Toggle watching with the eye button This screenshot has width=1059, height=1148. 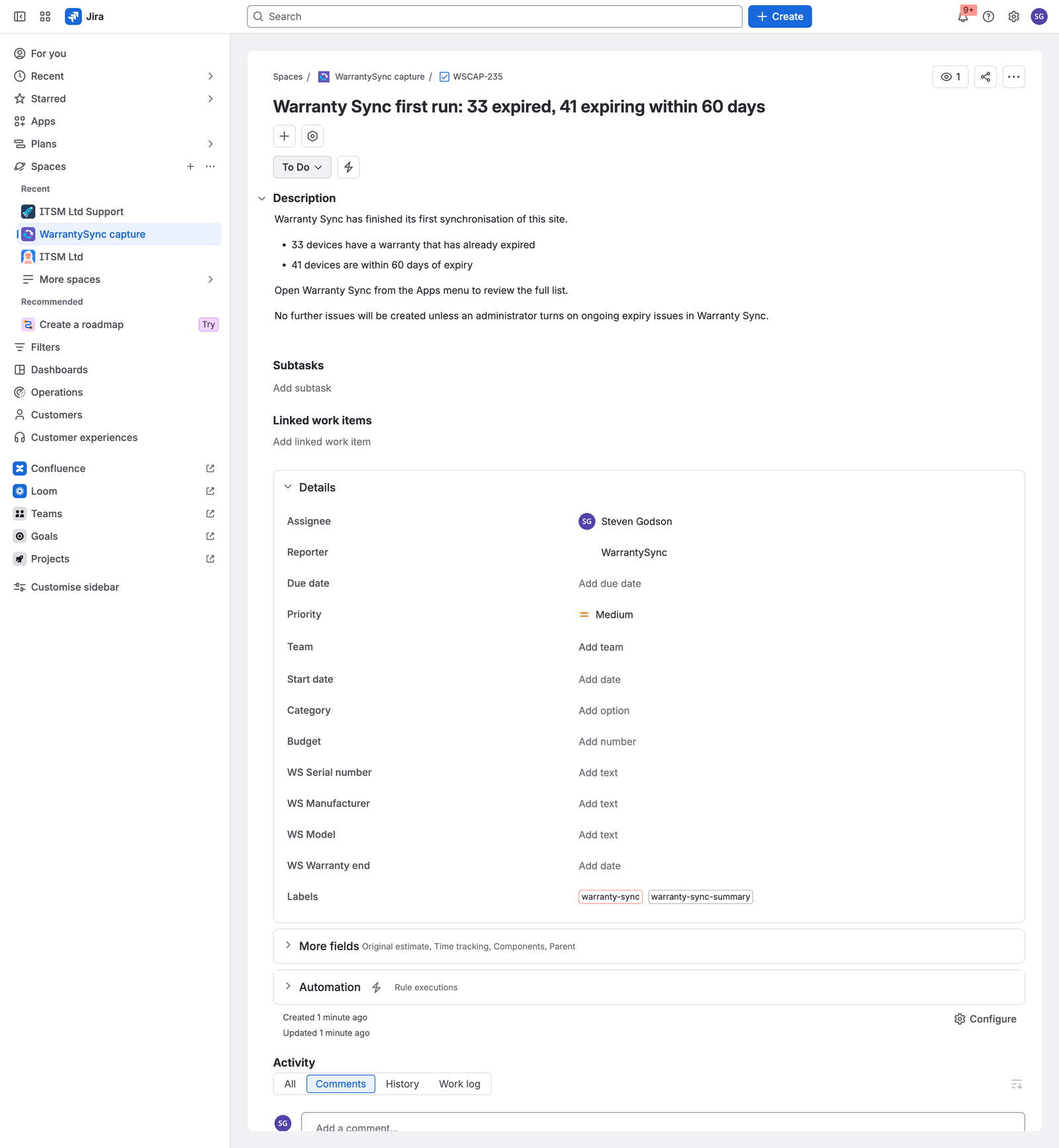coord(950,77)
